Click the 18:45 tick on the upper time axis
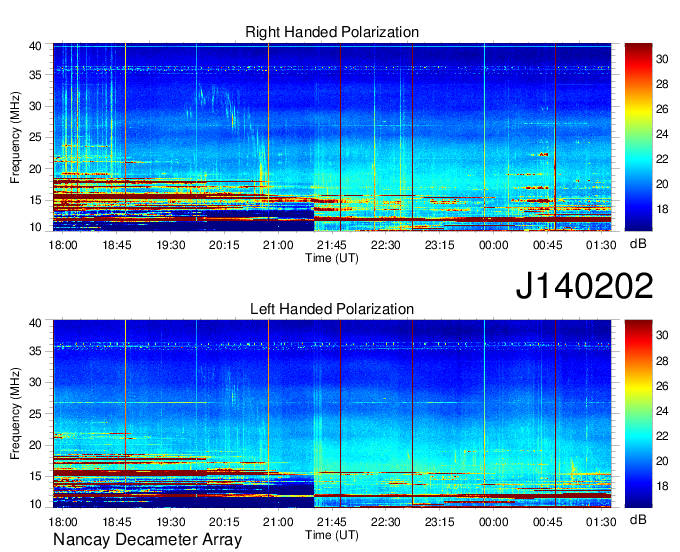 pos(117,245)
